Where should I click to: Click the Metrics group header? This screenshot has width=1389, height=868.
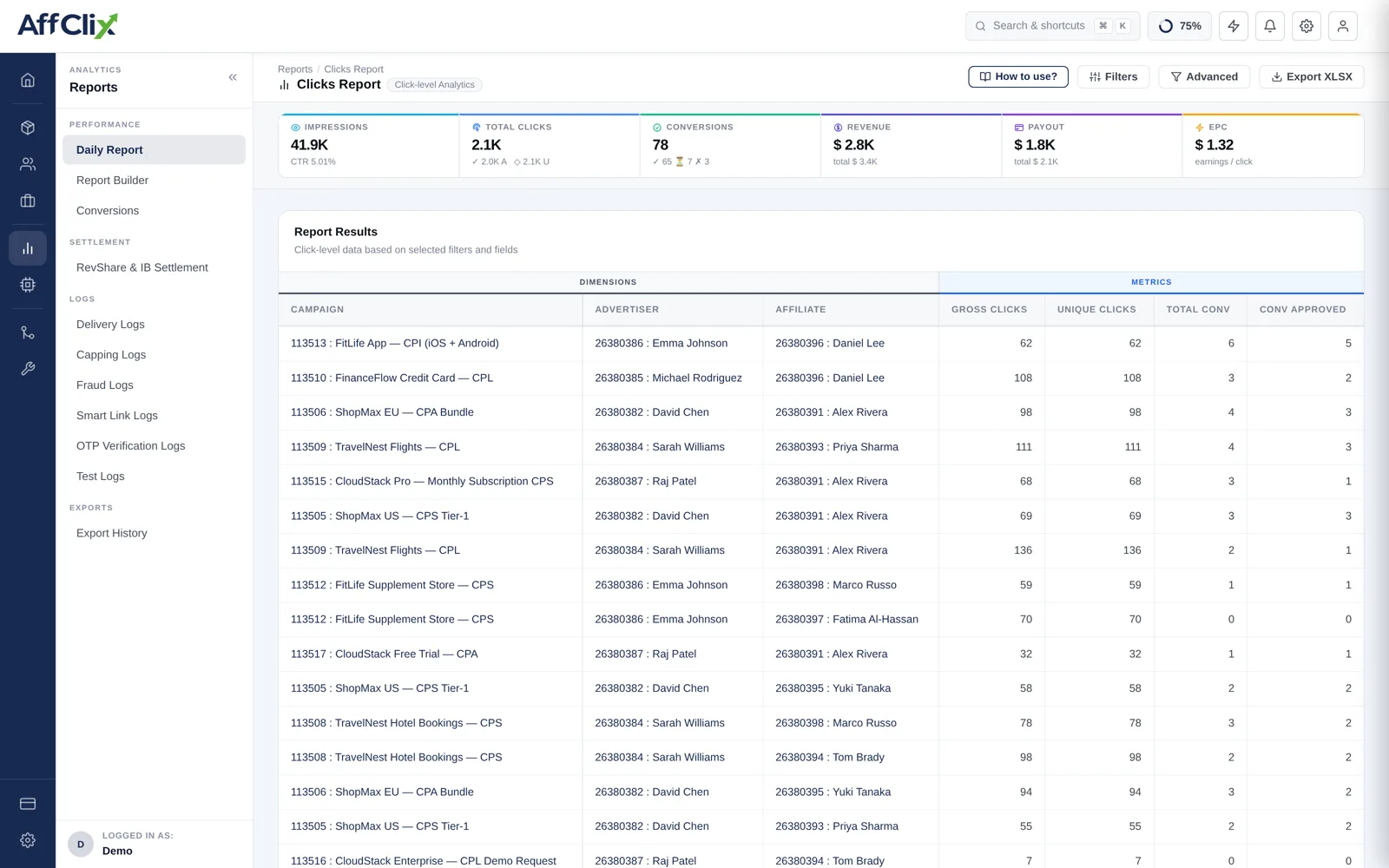1151,282
